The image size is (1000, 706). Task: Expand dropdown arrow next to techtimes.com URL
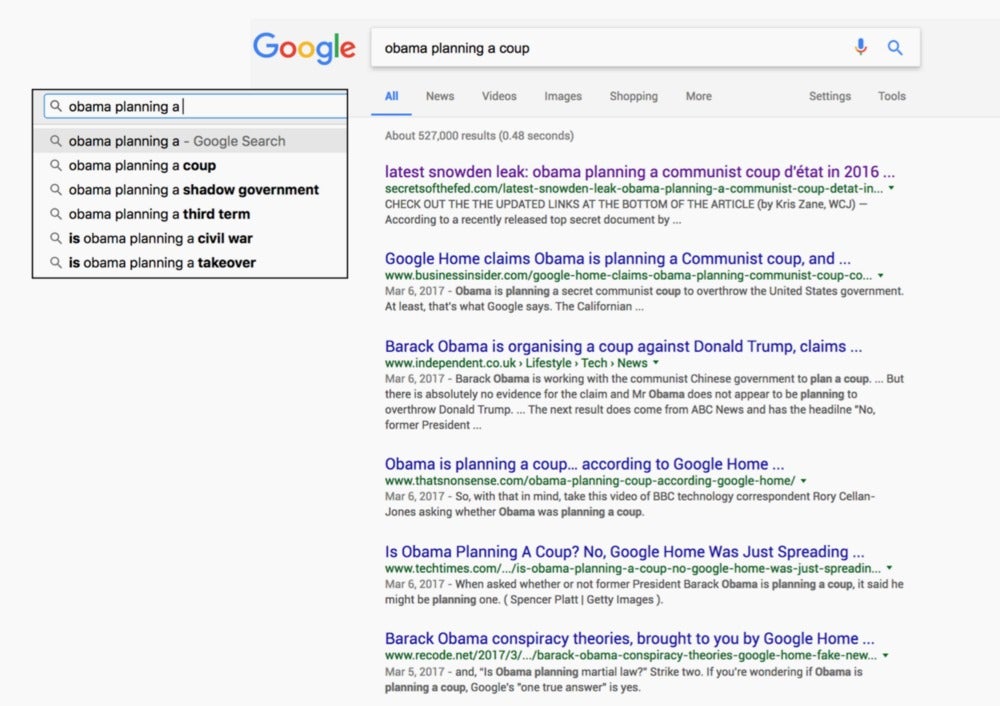point(889,568)
